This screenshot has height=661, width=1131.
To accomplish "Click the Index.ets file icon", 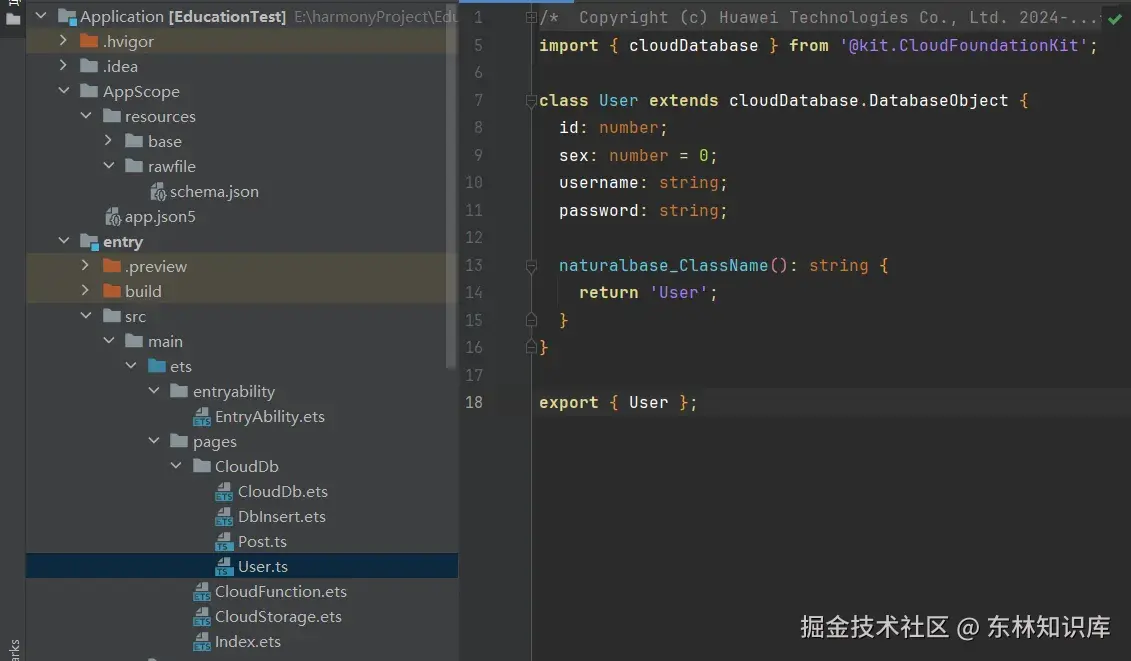I will coord(202,642).
